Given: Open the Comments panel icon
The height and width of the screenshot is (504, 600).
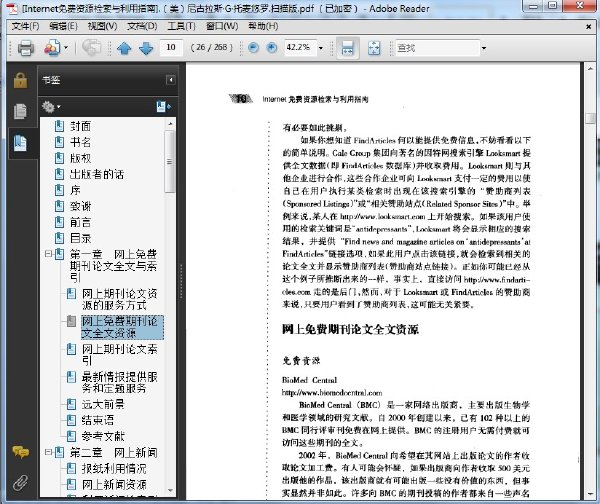Looking at the screenshot, I should [x=20, y=452].
